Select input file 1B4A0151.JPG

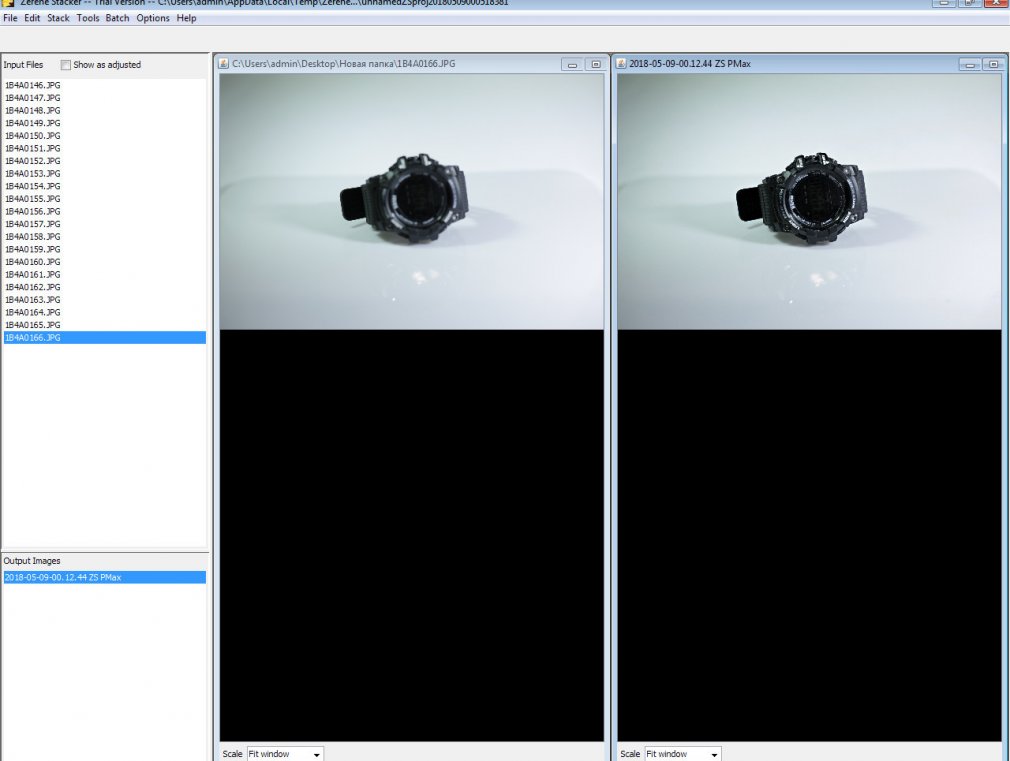pos(104,148)
